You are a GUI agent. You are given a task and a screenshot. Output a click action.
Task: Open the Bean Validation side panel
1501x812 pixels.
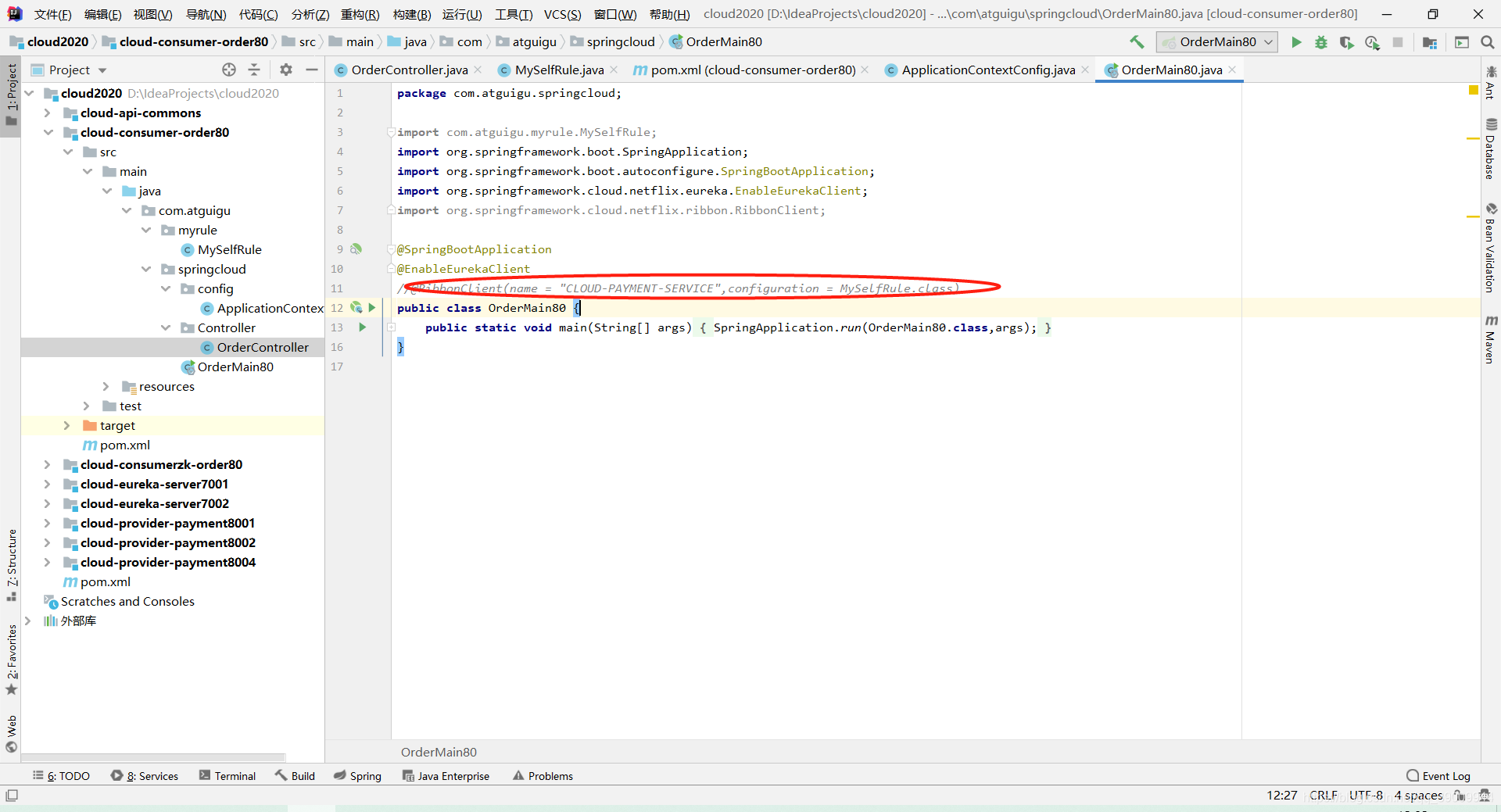point(1491,249)
